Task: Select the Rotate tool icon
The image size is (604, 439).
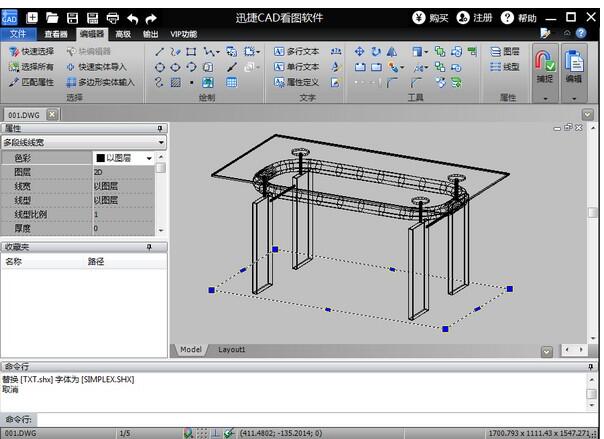Action: pos(376,52)
